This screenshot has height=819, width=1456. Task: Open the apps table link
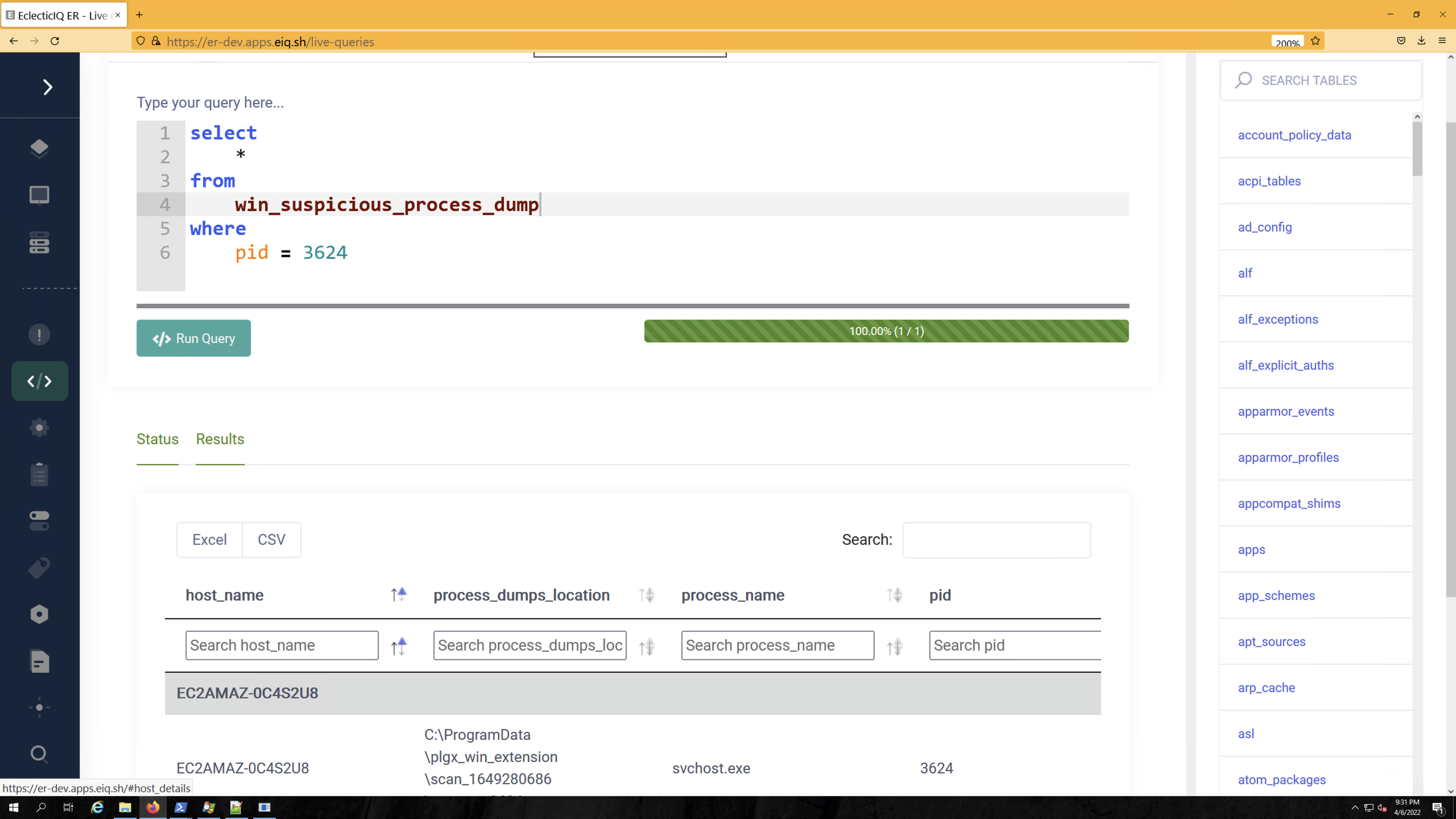[1251, 550]
